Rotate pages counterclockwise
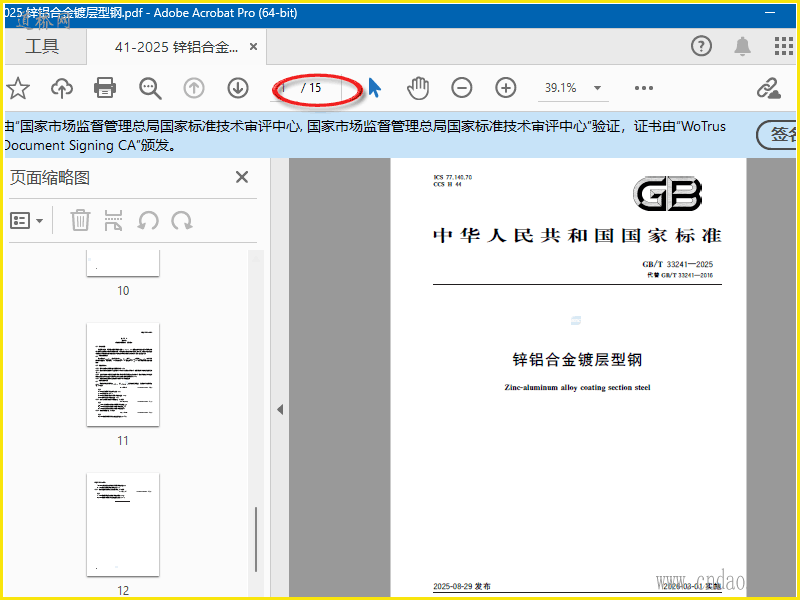Image resolution: width=800 pixels, height=600 pixels. (148, 221)
